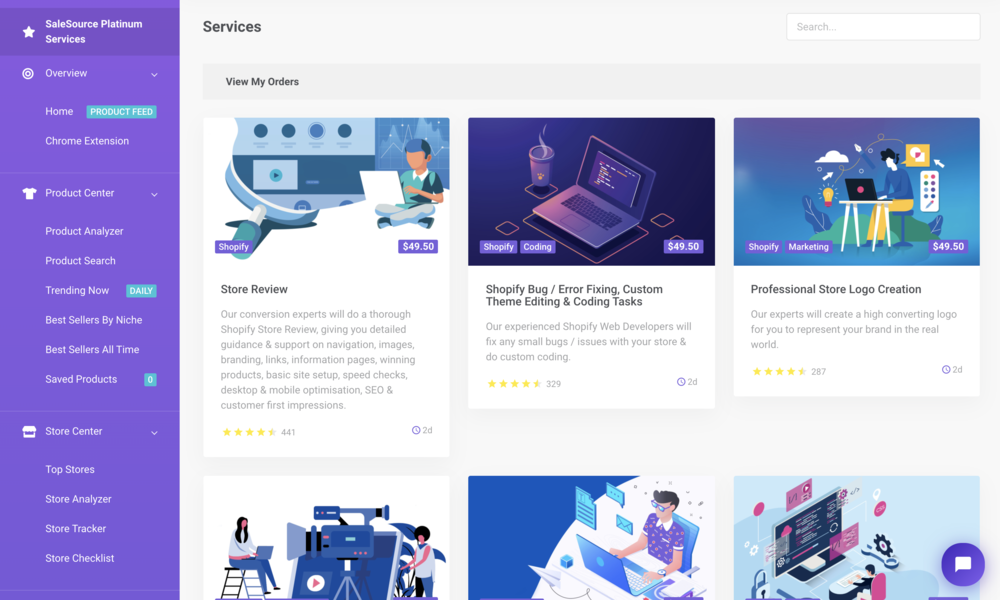
Task: Click the Overview target icon
Action: pyautogui.click(x=28, y=73)
